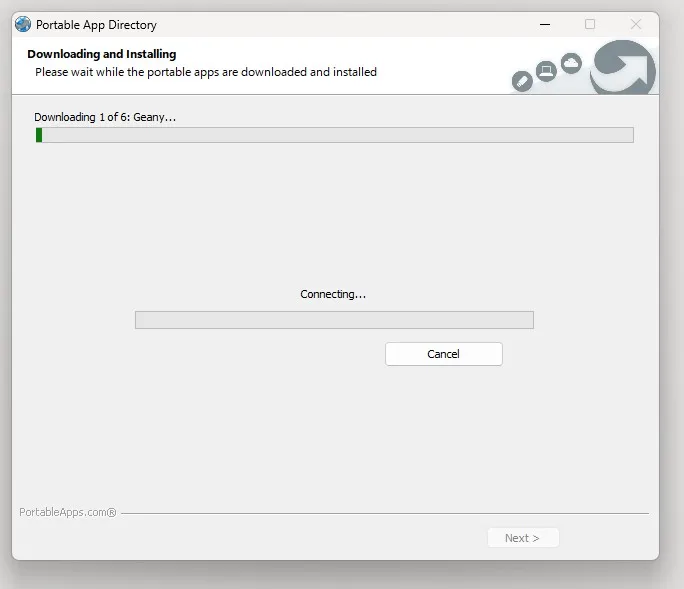Click the overall download progress bar
684x589 pixels.
[x=335, y=135]
